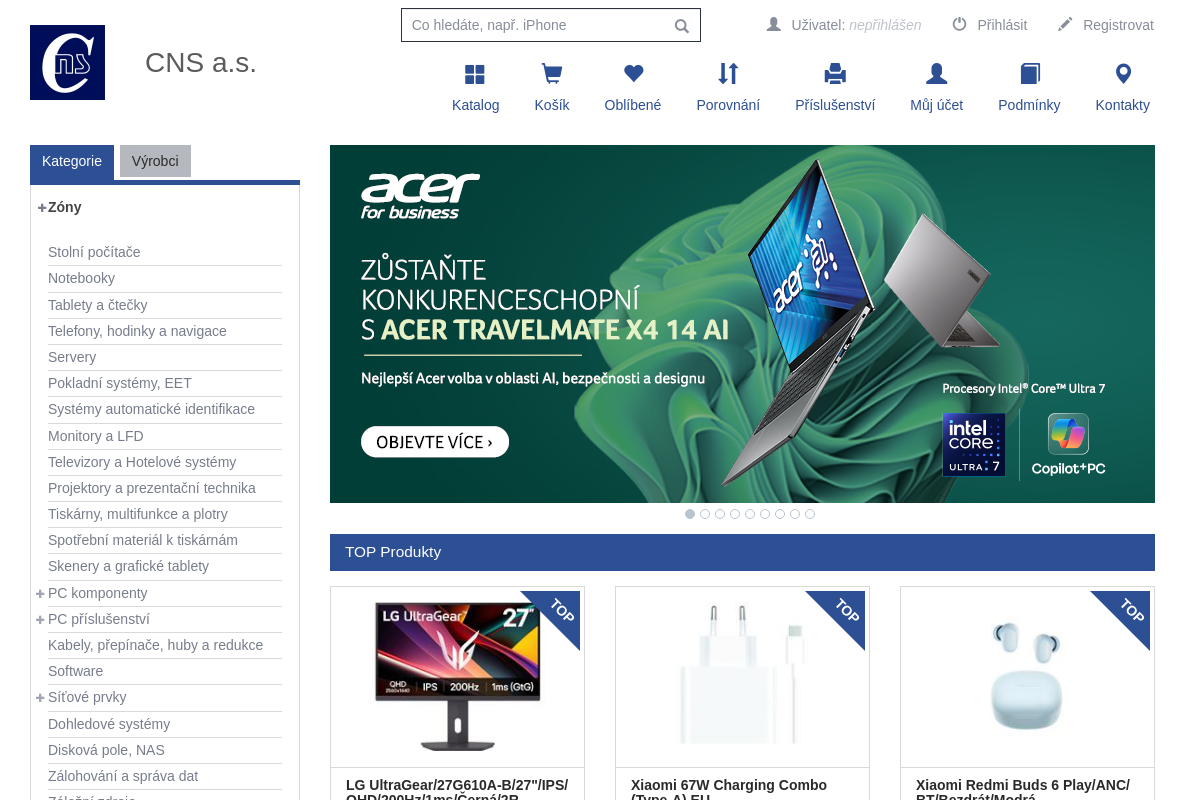Expand the Síťové prvky category
The width and height of the screenshot is (1200, 800).
40,698
